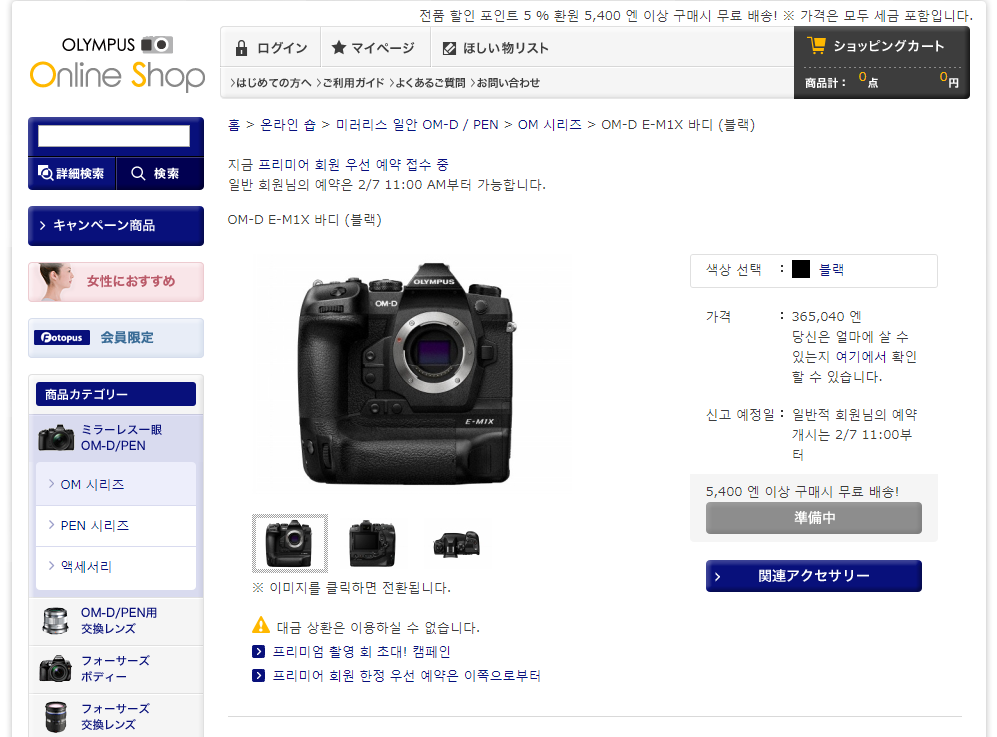Click the detailed search icon on 詳細検索
This screenshot has height=737, width=997.
tap(45, 173)
